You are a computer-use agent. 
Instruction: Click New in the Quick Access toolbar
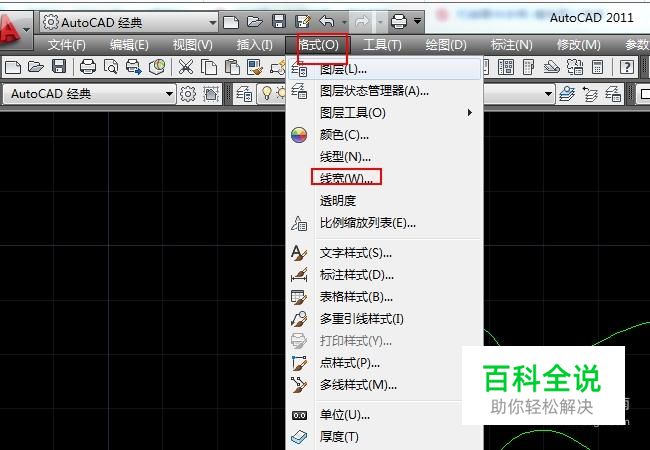tap(230, 22)
